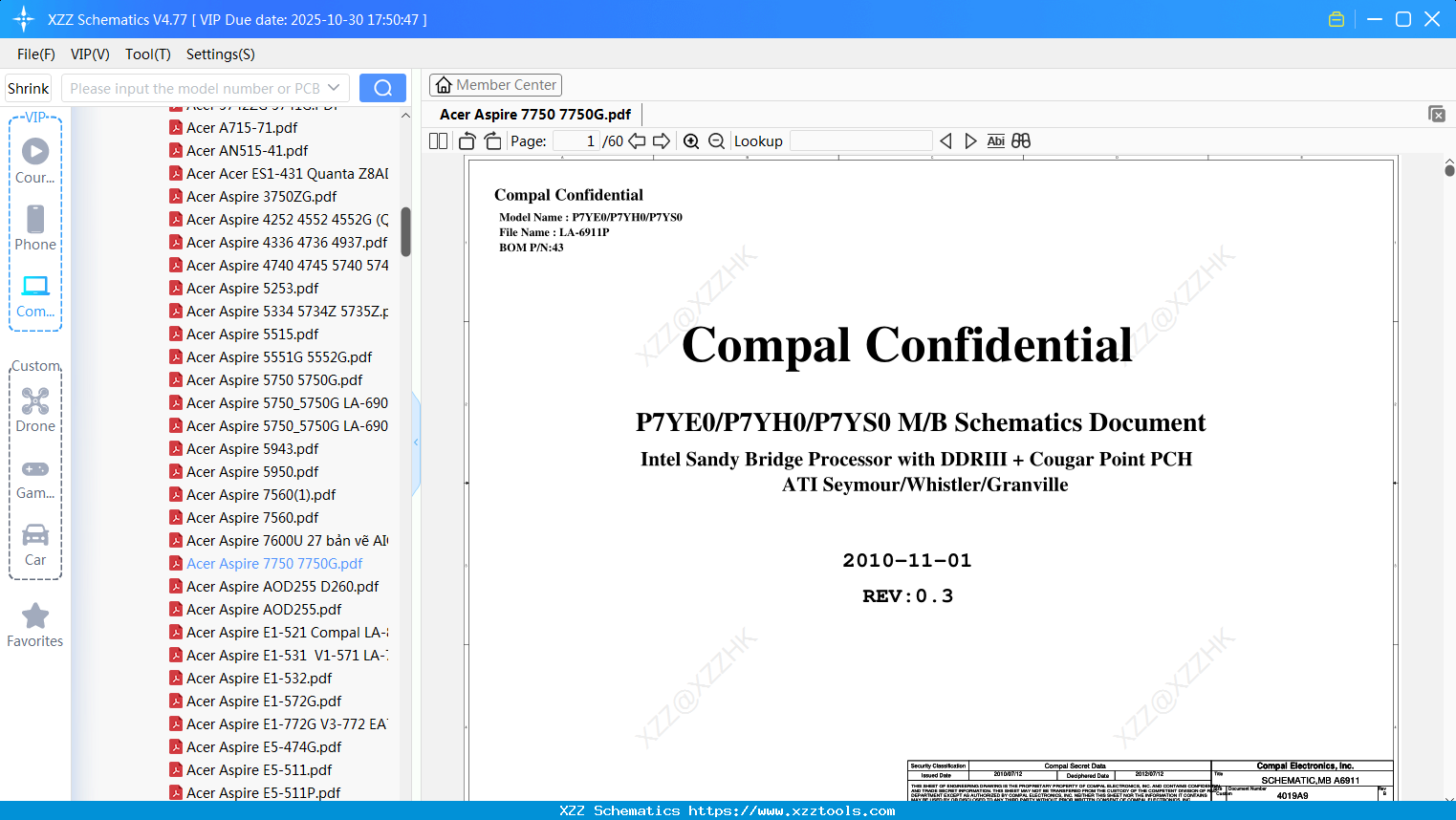Open the Drone category
Screen dimensions: 1456x820
coord(35,410)
